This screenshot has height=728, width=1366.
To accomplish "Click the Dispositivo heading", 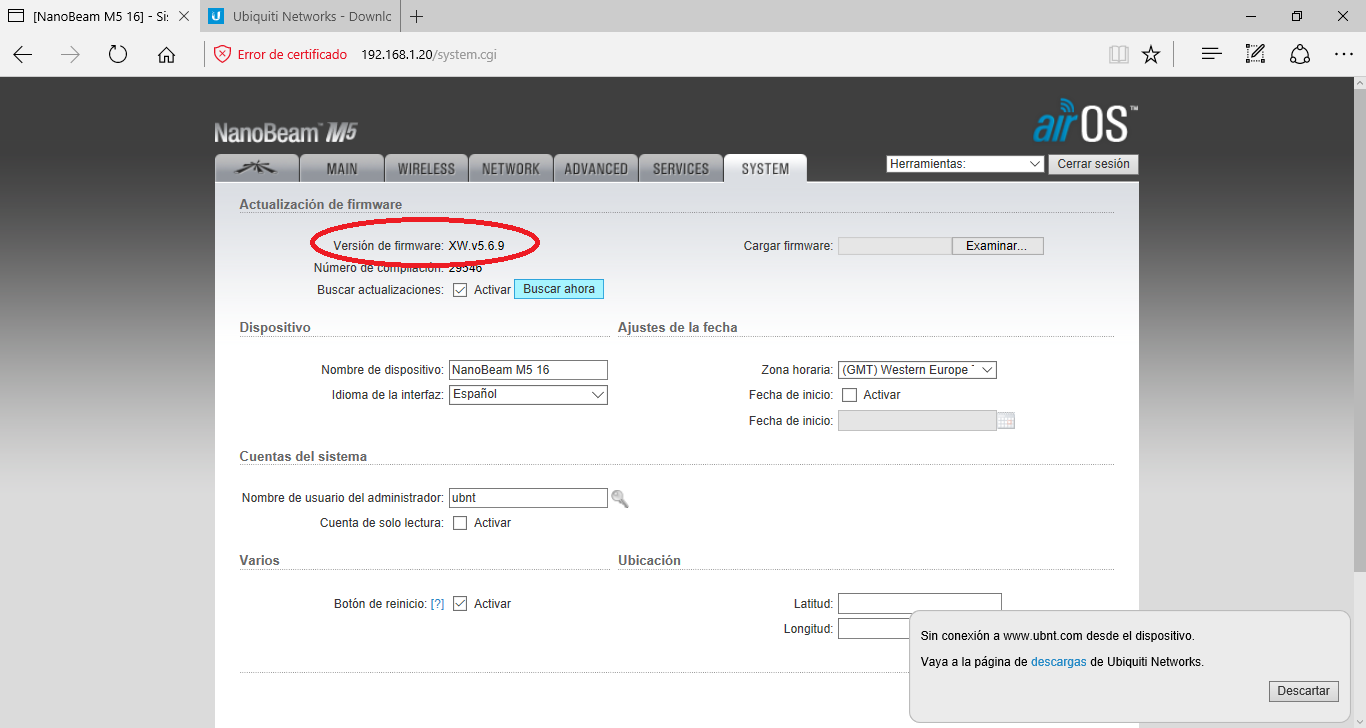I will click(275, 328).
